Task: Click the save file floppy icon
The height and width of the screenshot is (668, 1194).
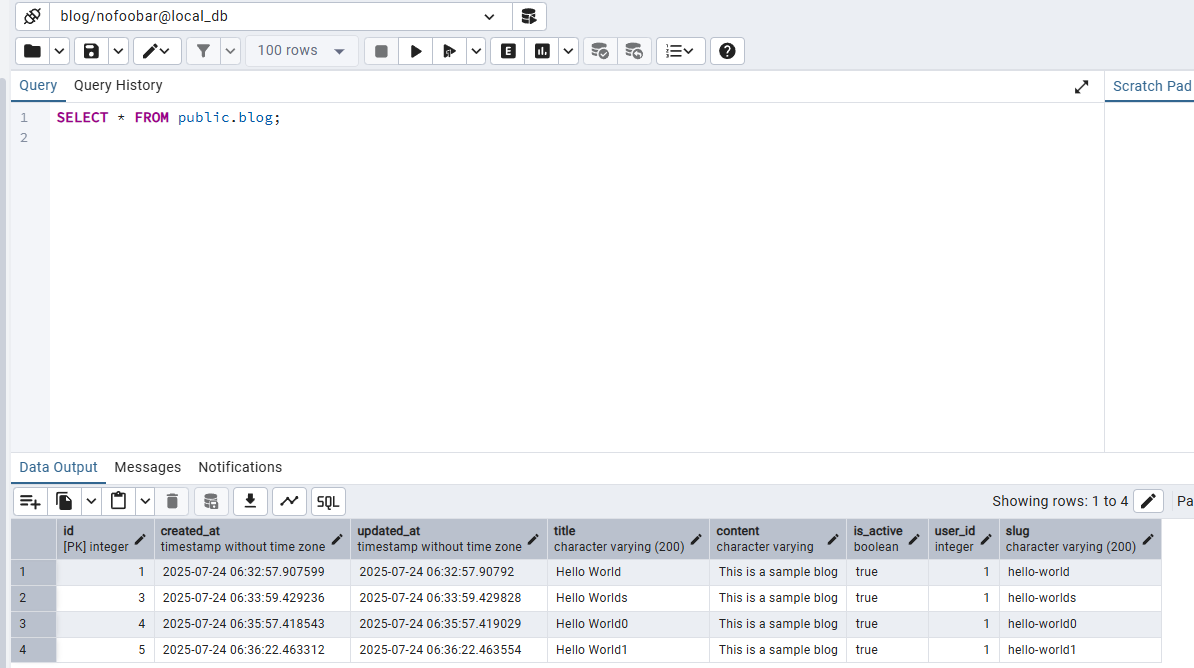Action: (x=91, y=51)
